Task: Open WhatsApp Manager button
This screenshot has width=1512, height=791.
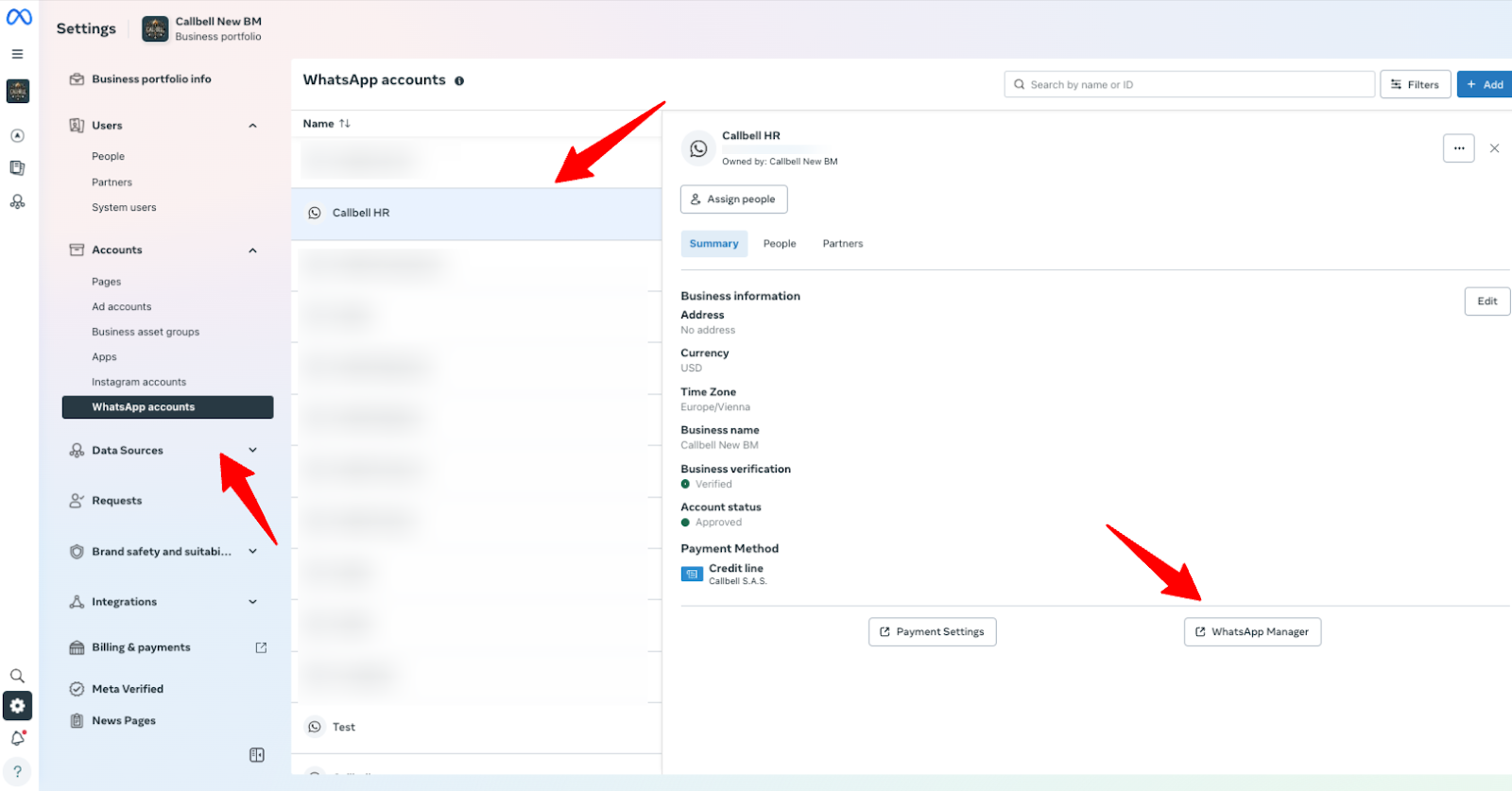Action: click(1252, 632)
